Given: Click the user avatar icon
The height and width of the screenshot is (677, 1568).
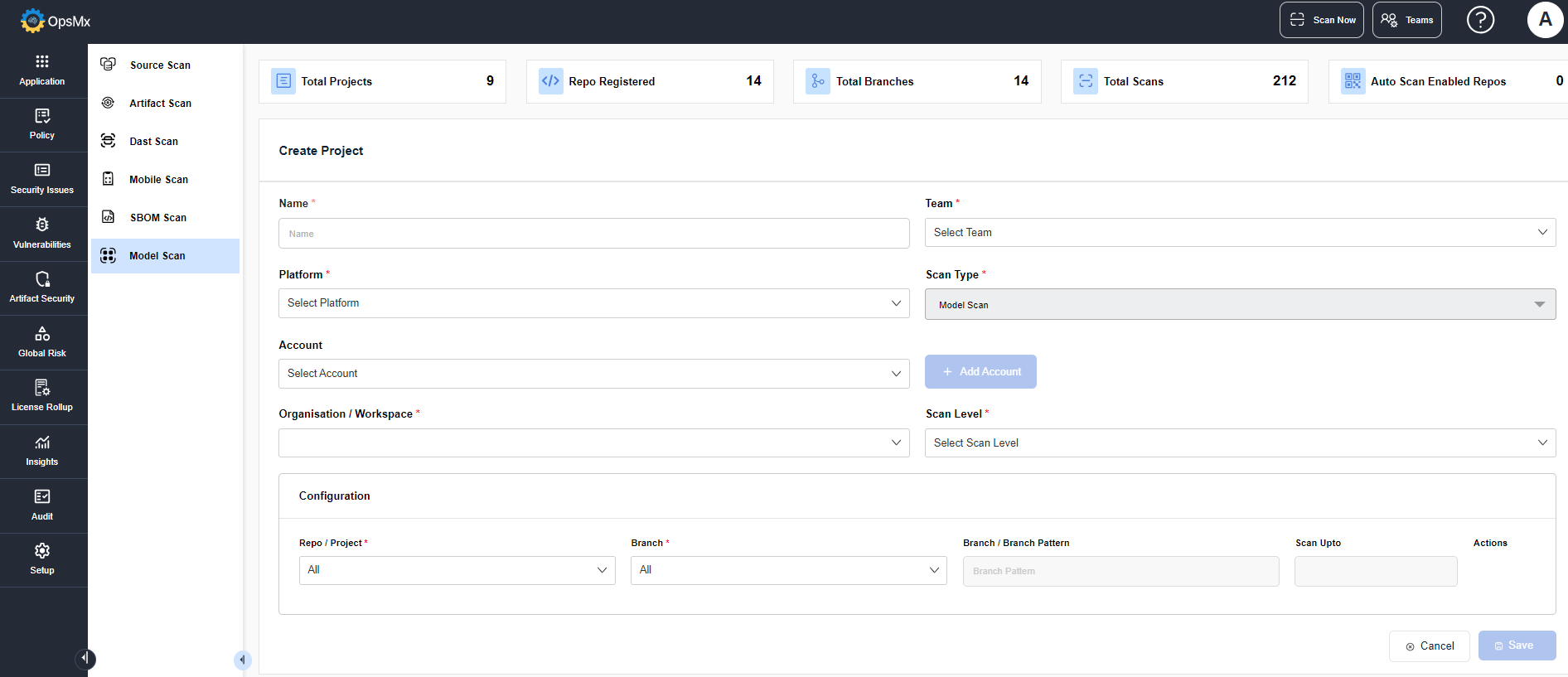Looking at the screenshot, I should pos(1545,20).
